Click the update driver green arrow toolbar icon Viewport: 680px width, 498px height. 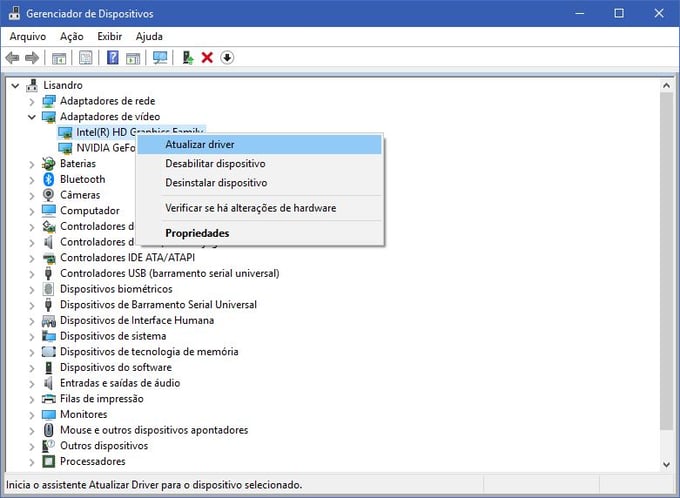(x=187, y=58)
